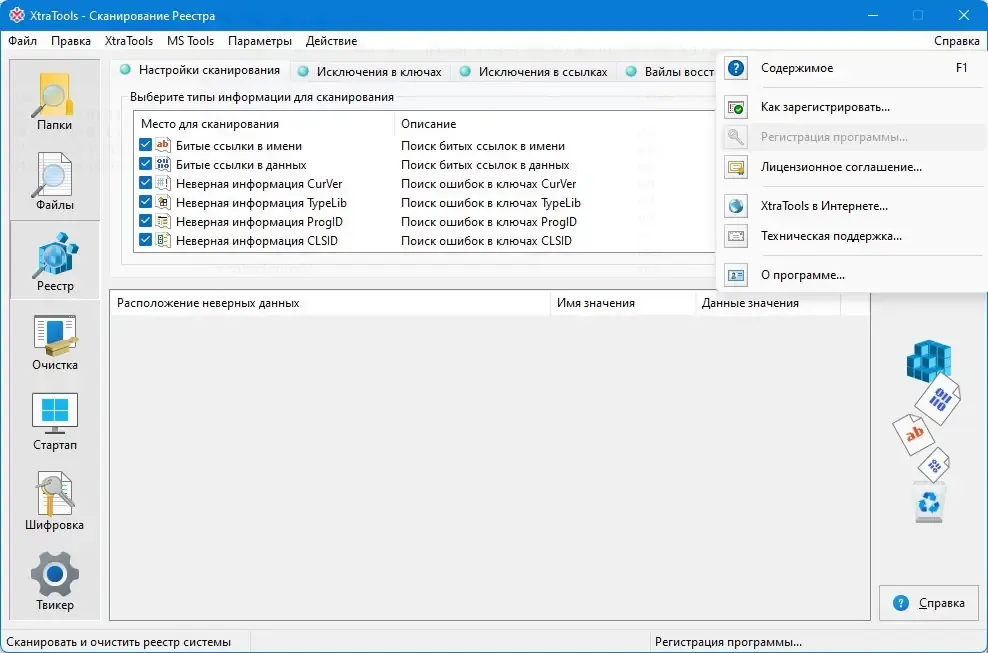Uncheck Битые ссылки в имени
This screenshot has height=653, width=988.
[x=146, y=146]
